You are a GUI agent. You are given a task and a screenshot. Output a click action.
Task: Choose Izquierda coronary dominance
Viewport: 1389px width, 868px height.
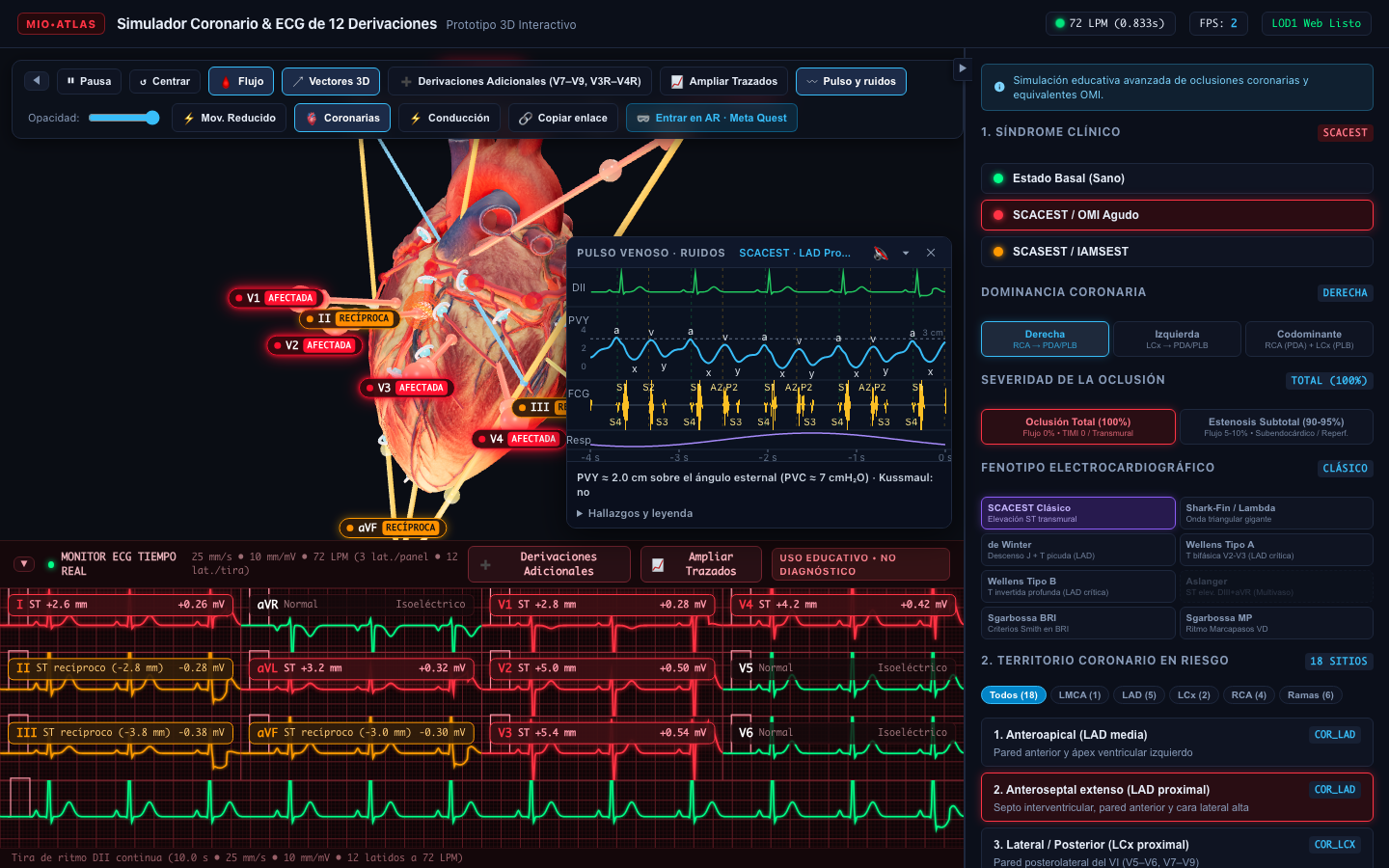click(1177, 339)
